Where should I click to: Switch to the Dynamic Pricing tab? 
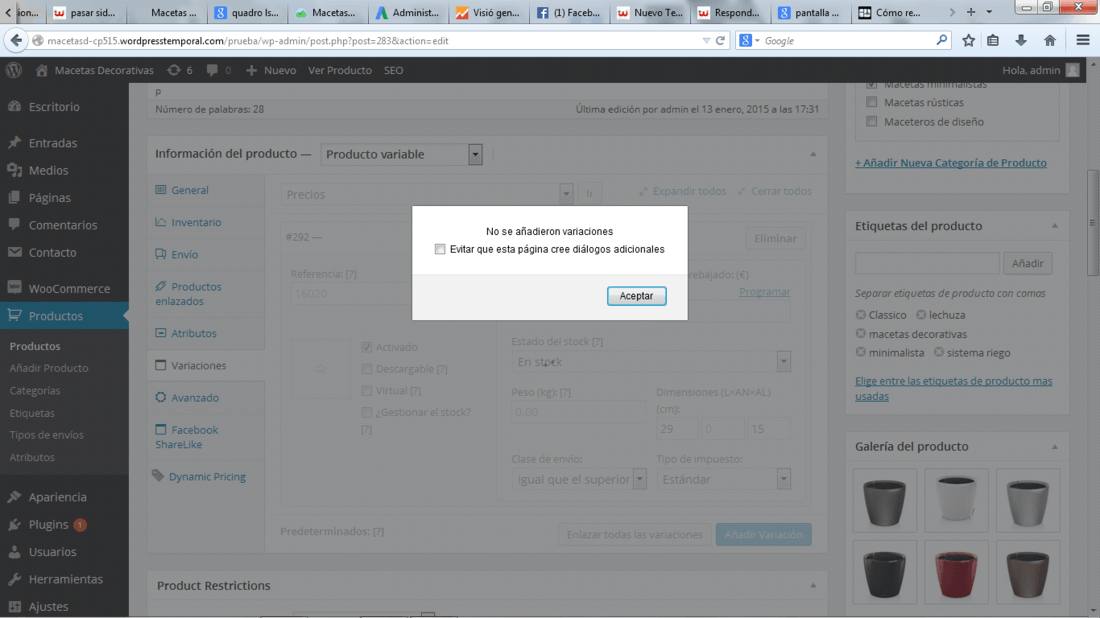coord(207,476)
